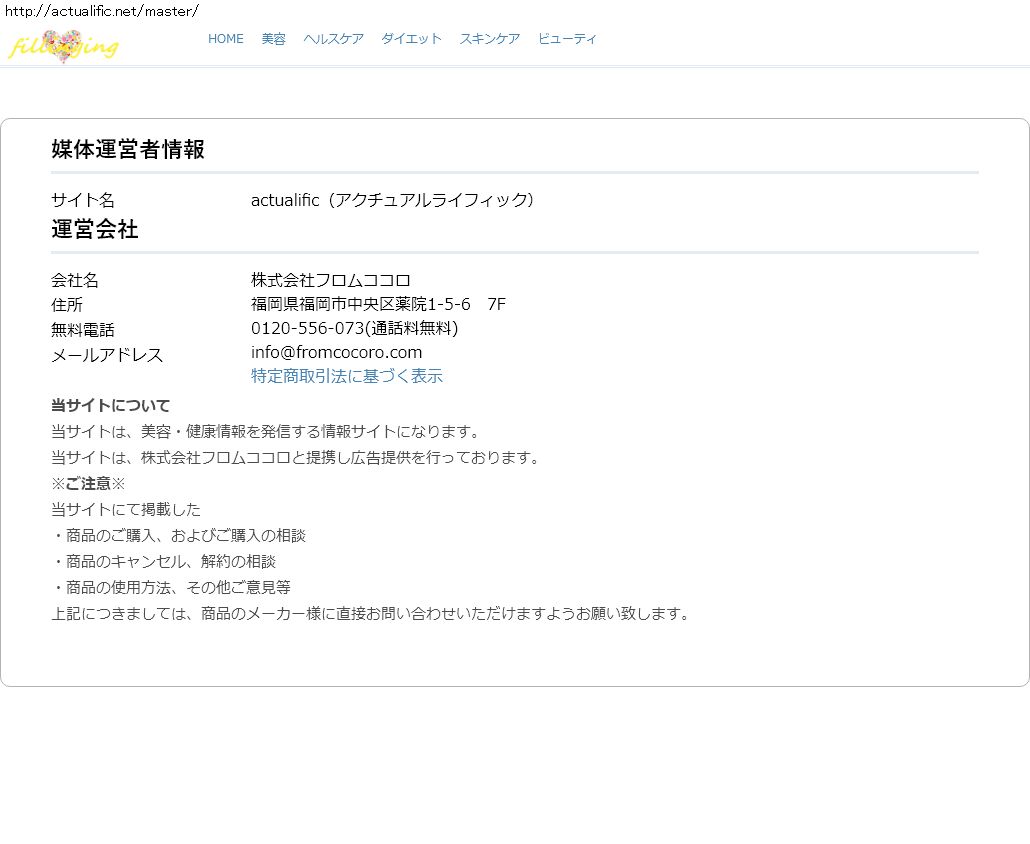Click the URL text at page top
This screenshot has width=1030, height=844.
(102, 11)
